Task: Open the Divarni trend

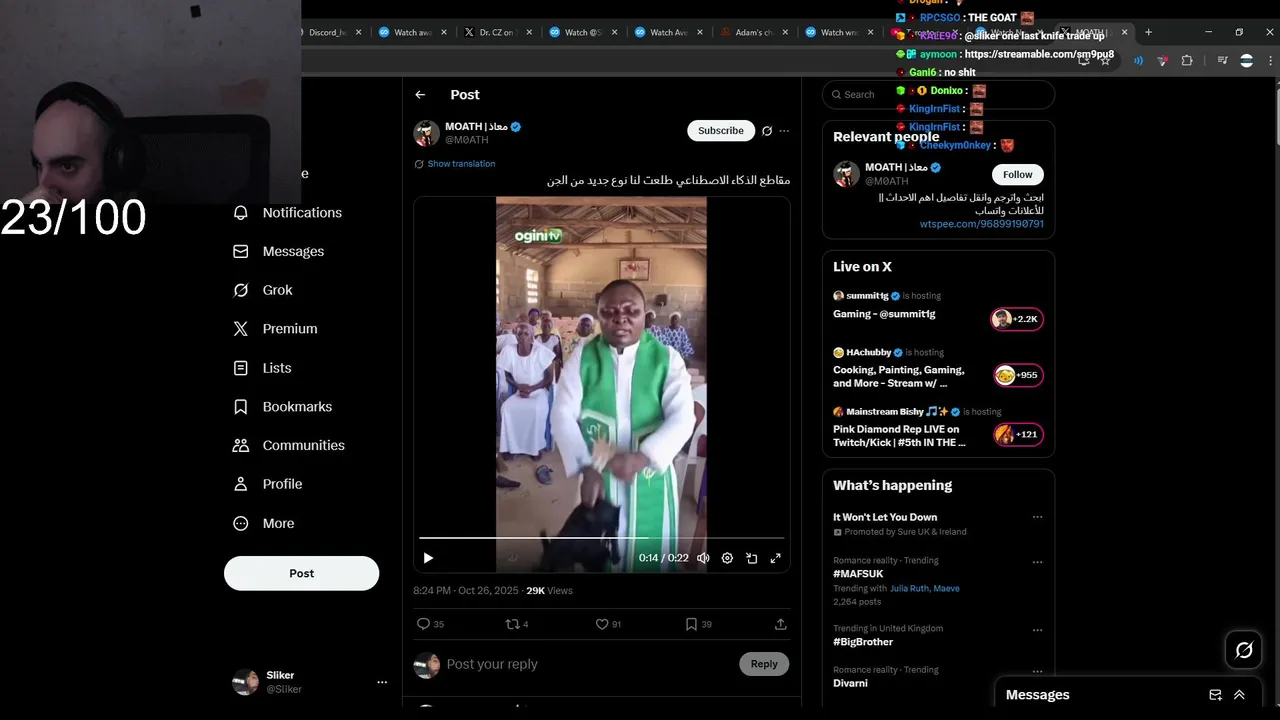Action: (x=850, y=683)
